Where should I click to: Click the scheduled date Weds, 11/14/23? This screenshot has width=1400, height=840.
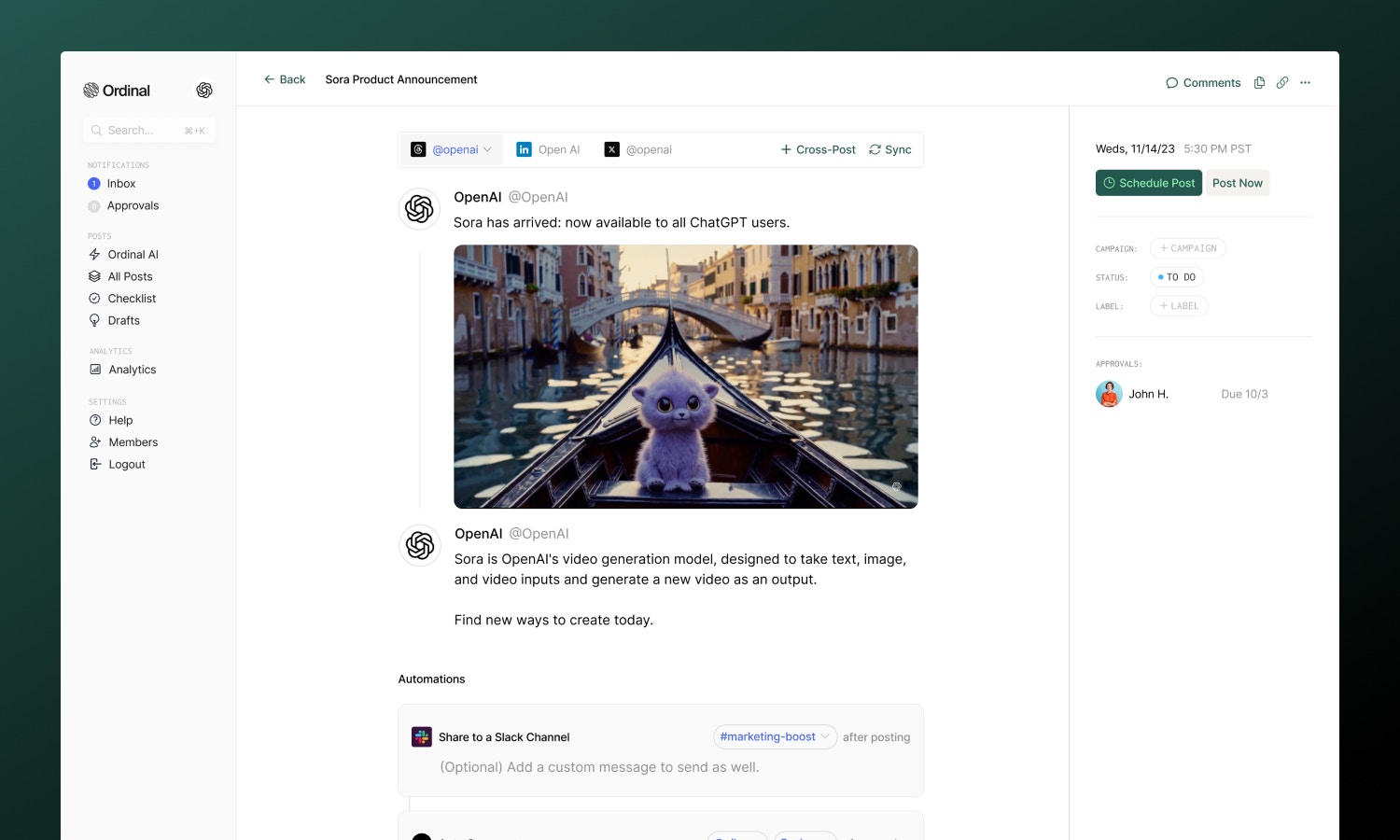[x=1135, y=148]
